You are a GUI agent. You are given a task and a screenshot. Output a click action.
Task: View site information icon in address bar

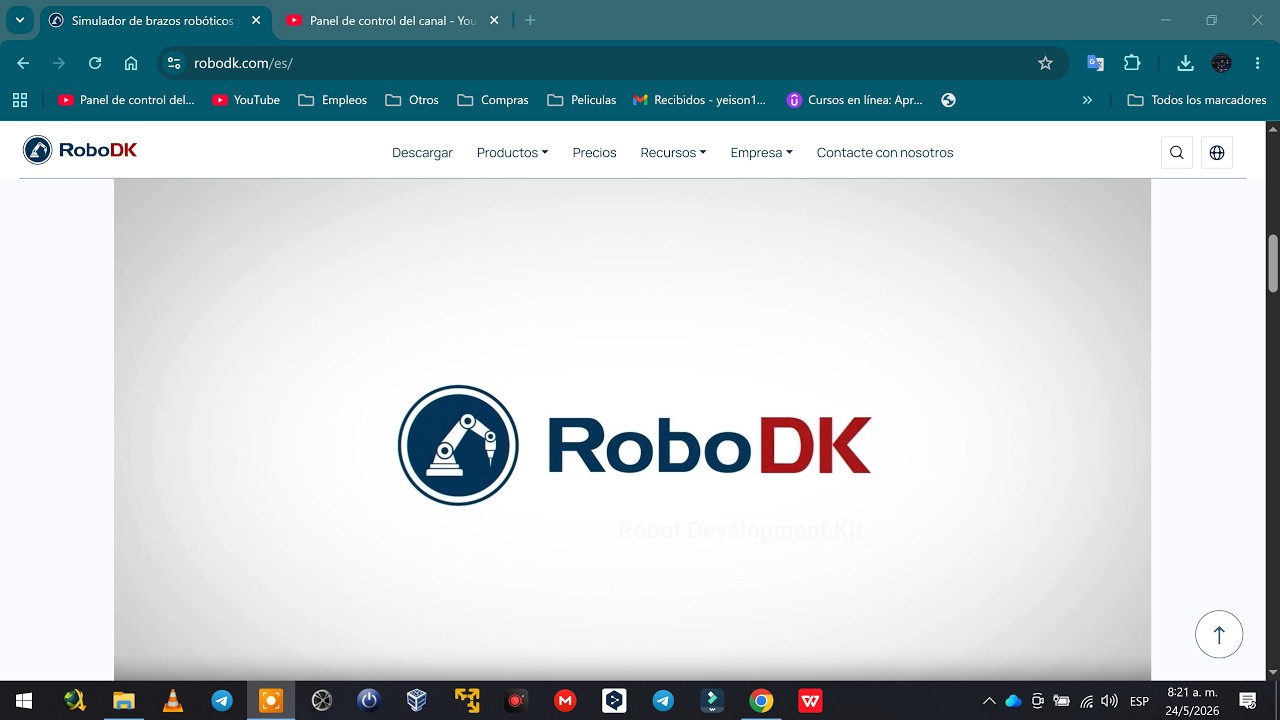(x=174, y=63)
